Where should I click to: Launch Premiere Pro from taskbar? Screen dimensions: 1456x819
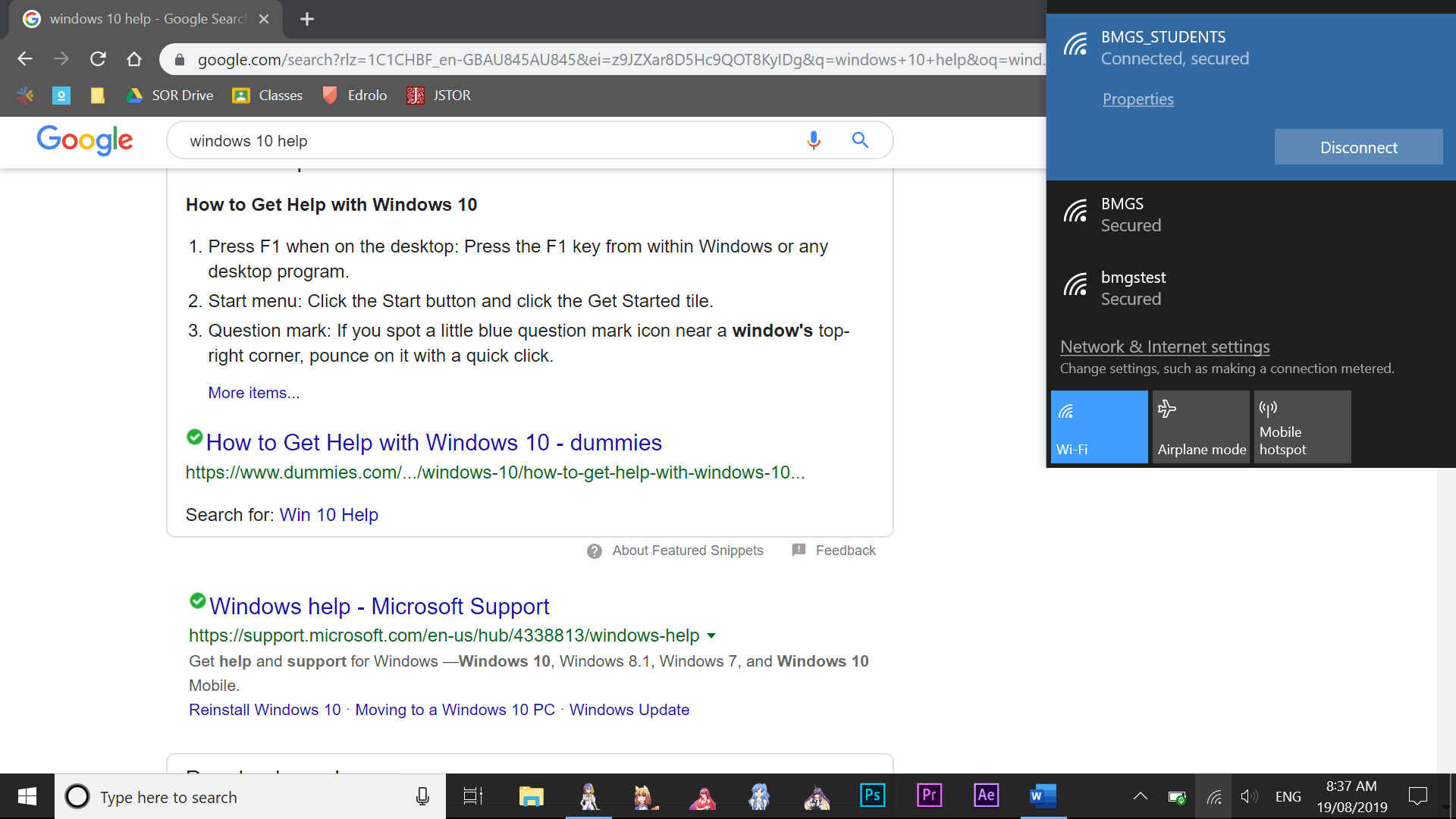pos(929,796)
